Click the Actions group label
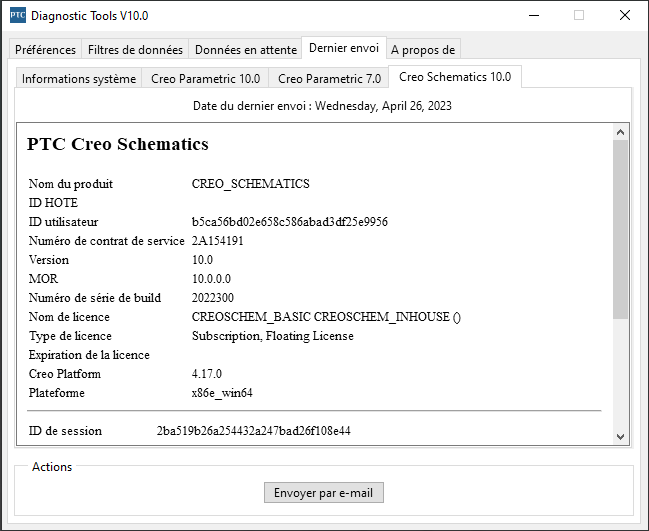This screenshot has width=649, height=531. [52, 467]
